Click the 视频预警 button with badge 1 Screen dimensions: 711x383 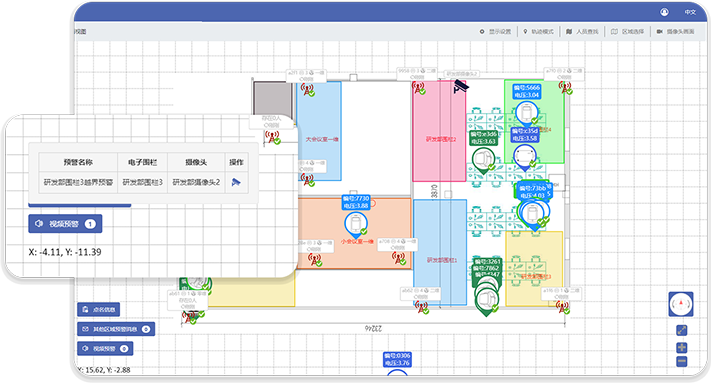click(x=65, y=224)
